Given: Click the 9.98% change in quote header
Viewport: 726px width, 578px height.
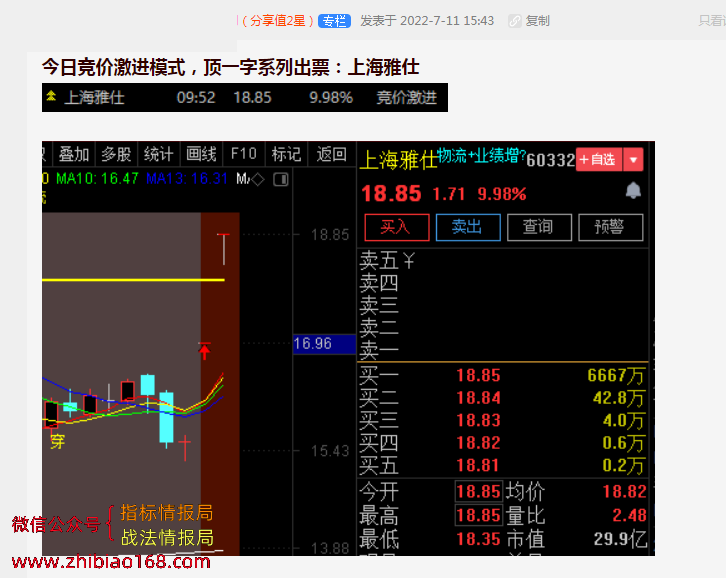Looking at the screenshot, I should (501, 194).
